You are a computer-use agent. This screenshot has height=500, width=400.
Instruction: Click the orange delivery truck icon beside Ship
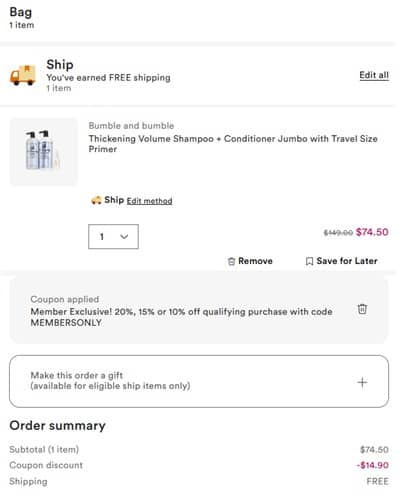23,75
